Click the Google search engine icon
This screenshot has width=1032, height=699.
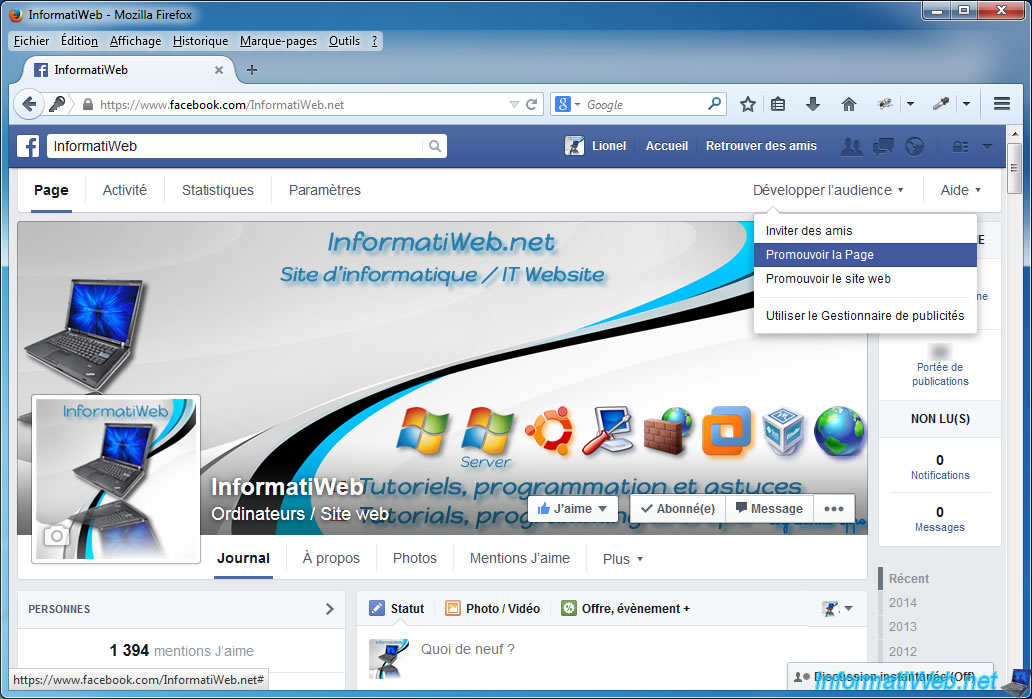[562, 104]
